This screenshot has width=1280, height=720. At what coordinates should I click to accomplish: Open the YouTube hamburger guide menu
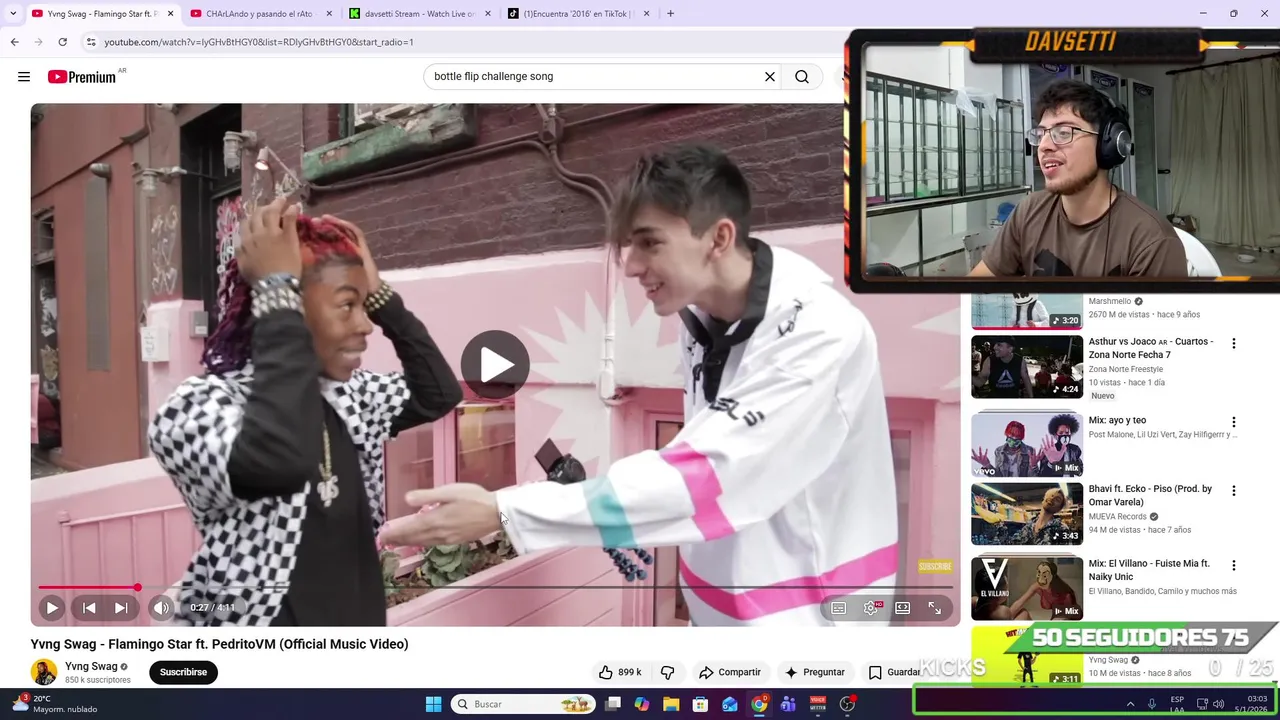[24, 77]
